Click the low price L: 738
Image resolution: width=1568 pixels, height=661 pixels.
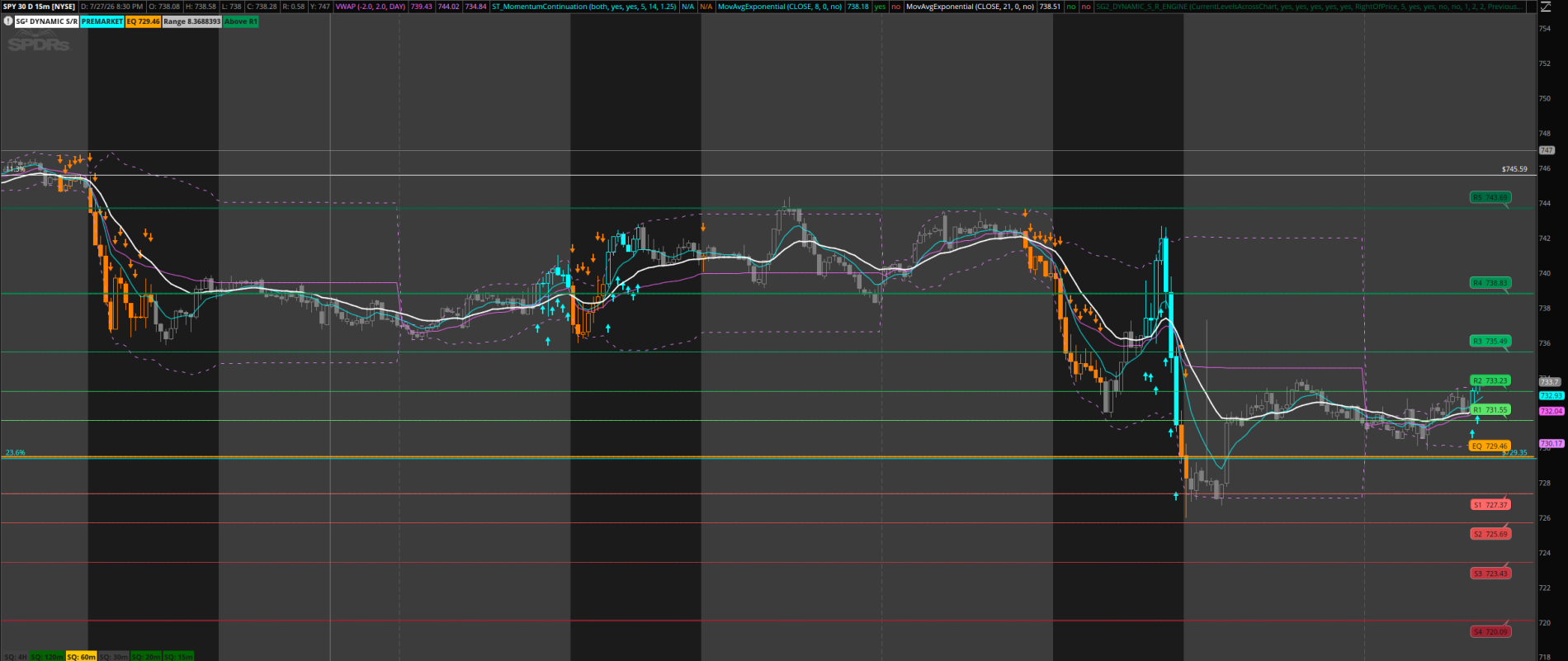pos(232,7)
